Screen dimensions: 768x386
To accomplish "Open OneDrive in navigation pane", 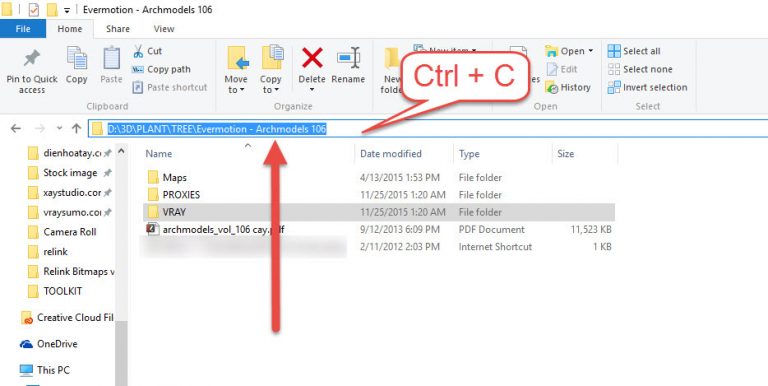I will point(48,344).
